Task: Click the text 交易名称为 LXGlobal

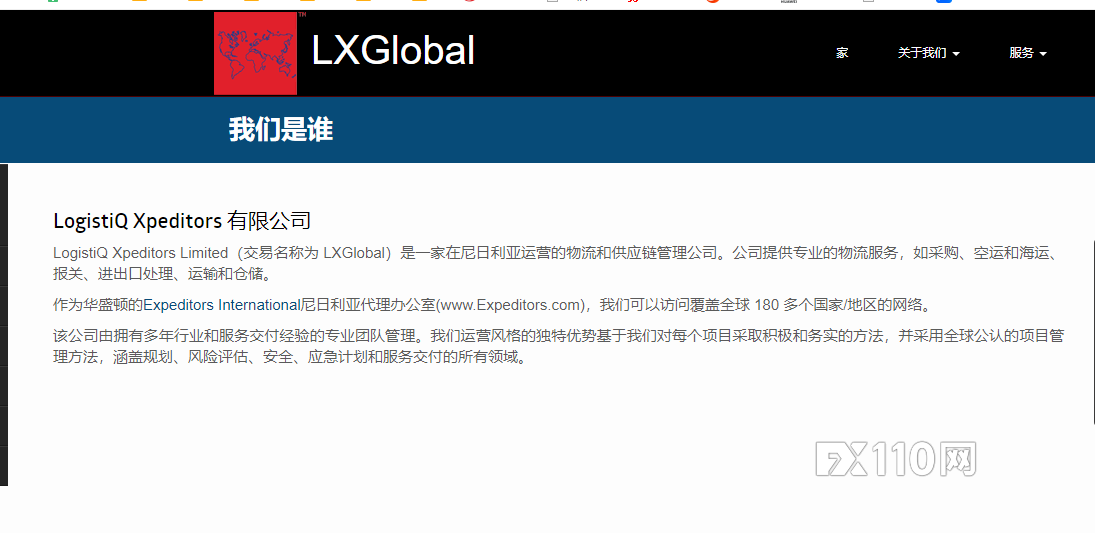Action: (x=315, y=253)
